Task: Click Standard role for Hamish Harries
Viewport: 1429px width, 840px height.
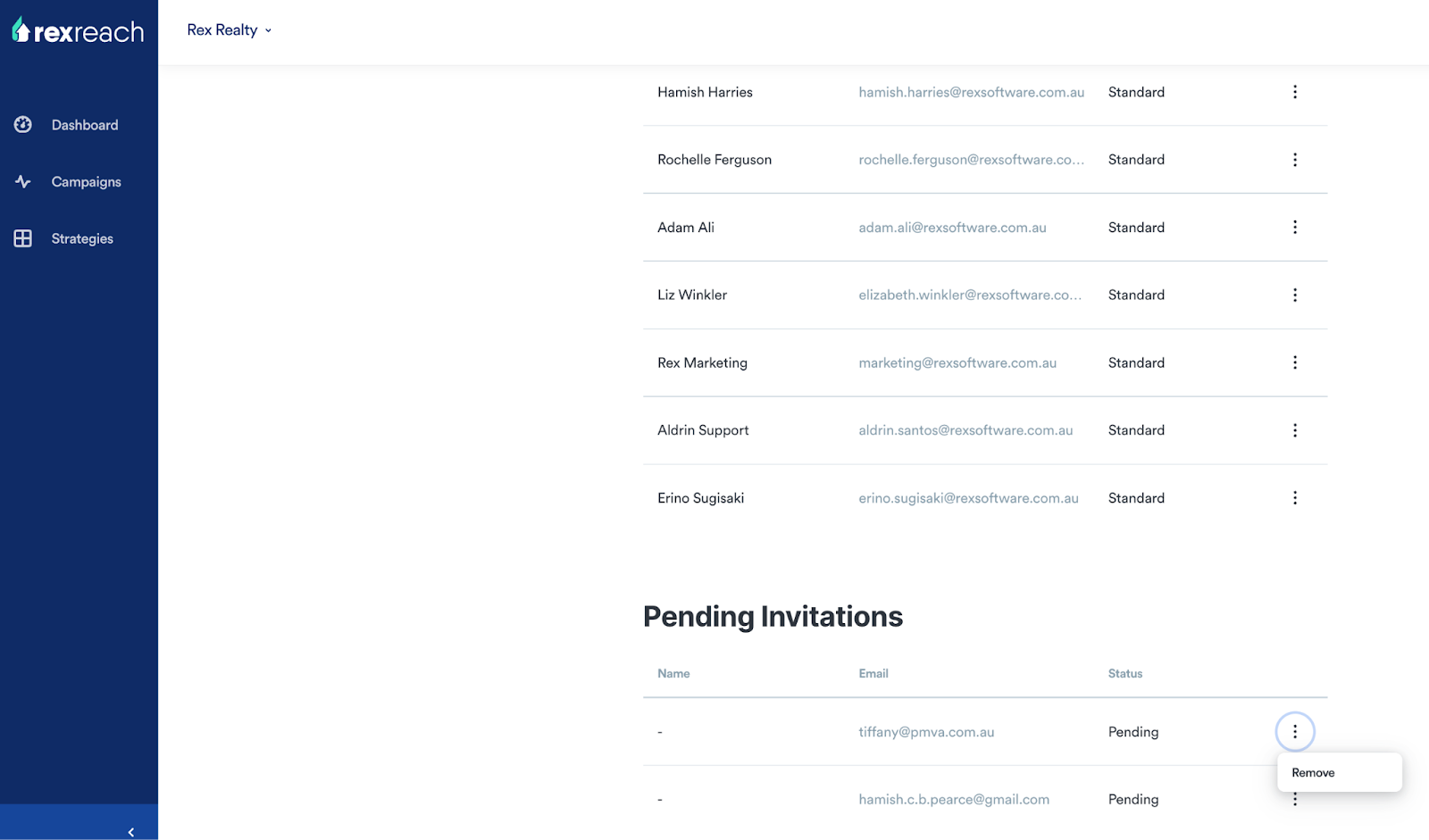Action: tap(1136, 92)
